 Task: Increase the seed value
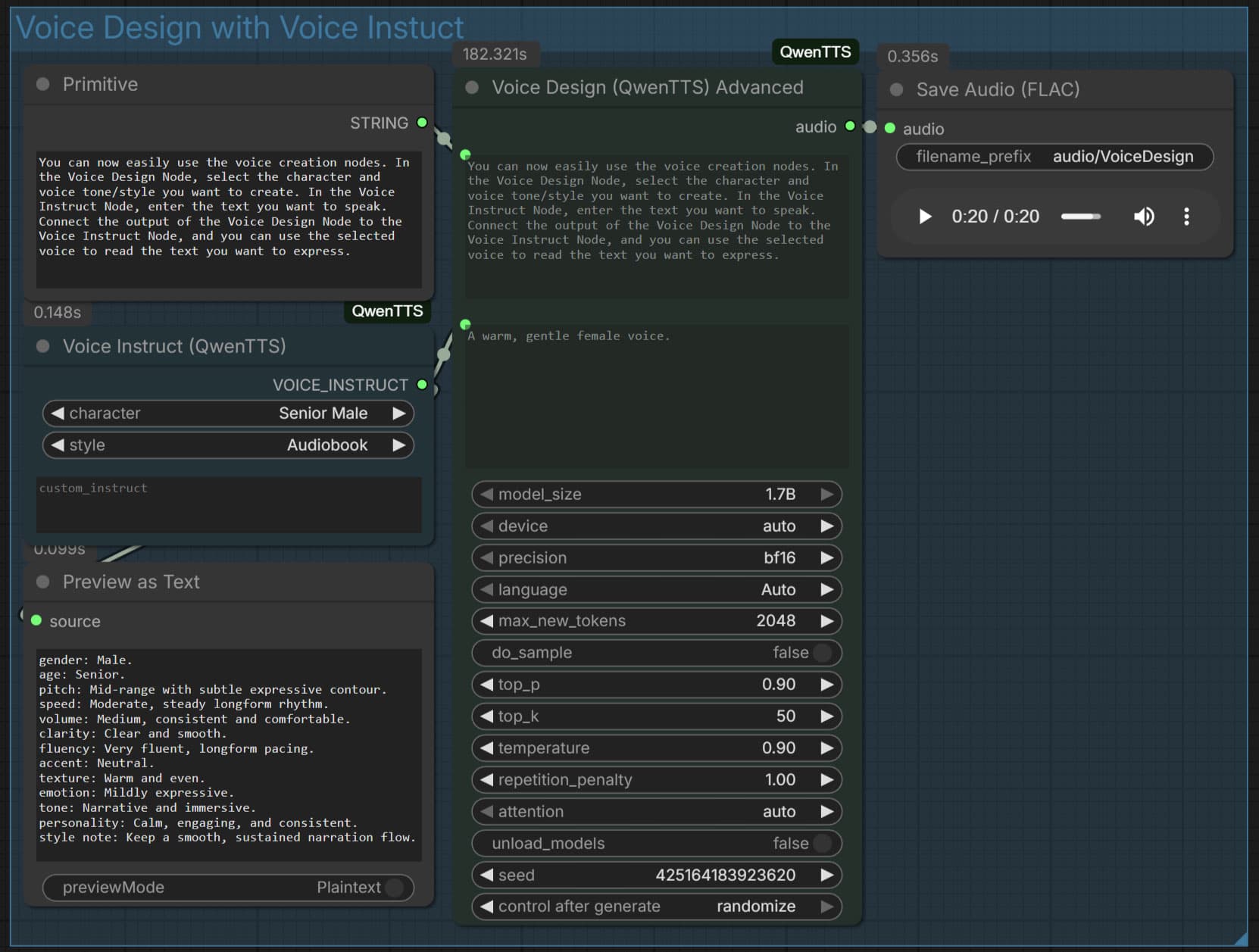tap(826, 875)
